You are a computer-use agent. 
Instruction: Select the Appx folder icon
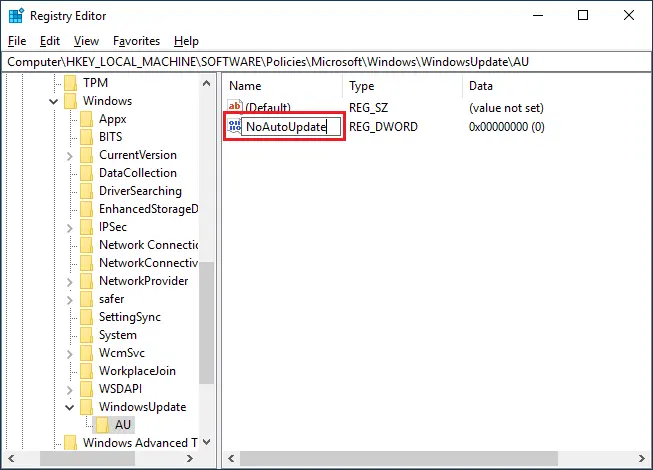pyautogui.click(x=86, y=119)
